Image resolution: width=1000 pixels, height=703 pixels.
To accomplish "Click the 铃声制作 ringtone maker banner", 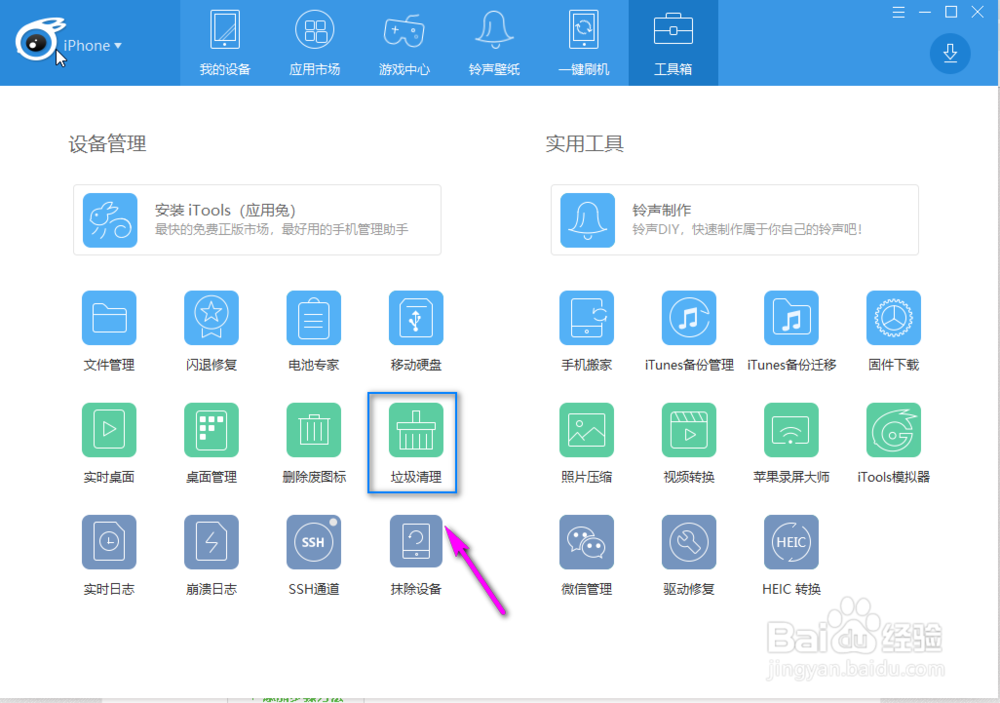I will coord(735,220).
